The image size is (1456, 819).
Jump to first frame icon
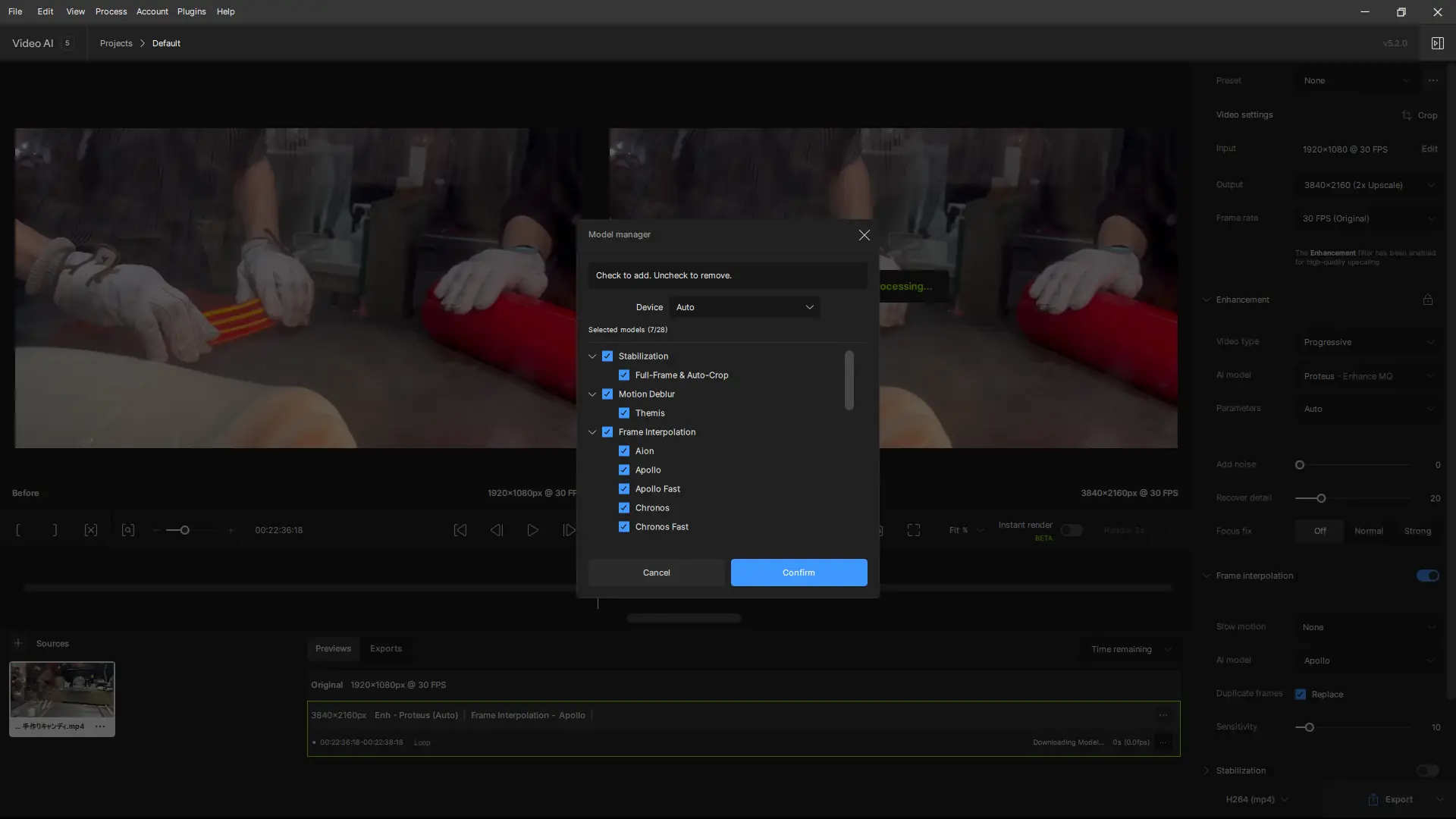460,530
